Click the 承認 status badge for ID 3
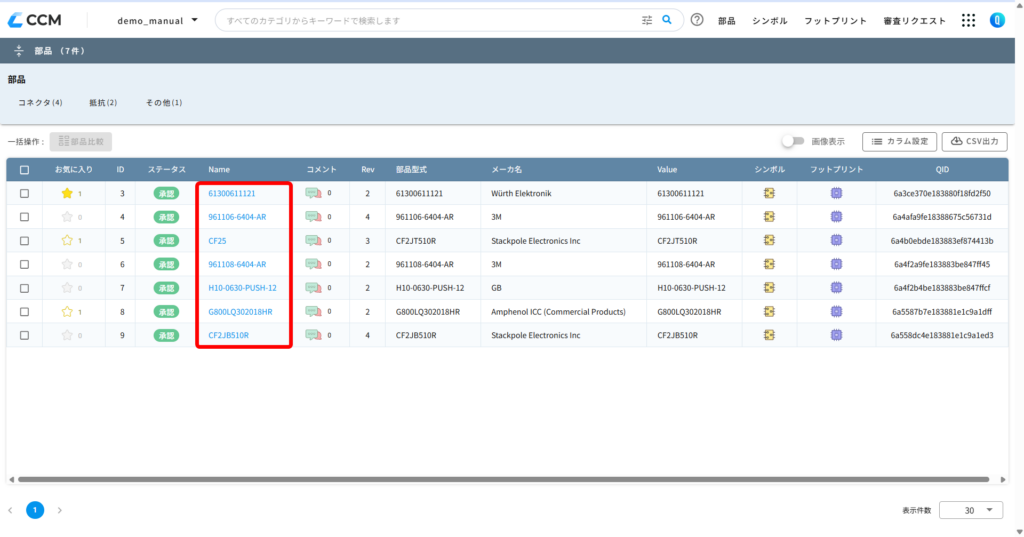The height and width of the screenshot is (537, 1024). [x=167, y=193]
